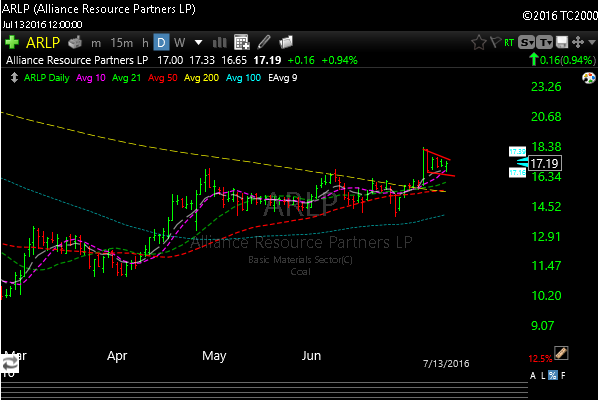The height and width of the screenshot is (400, 598).
Task: Open the chart options dropdown triangle
Action: [592, 42]
